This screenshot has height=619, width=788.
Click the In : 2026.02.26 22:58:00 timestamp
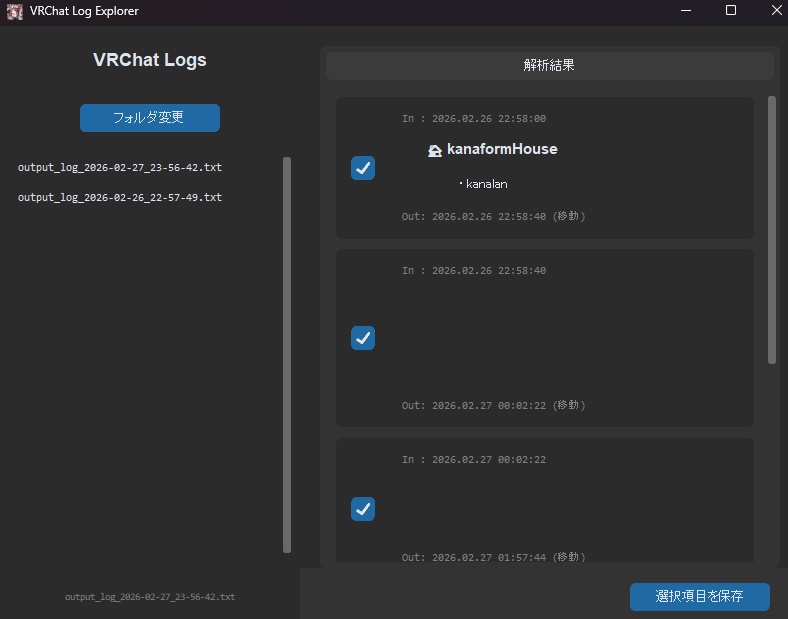[474, 119]
